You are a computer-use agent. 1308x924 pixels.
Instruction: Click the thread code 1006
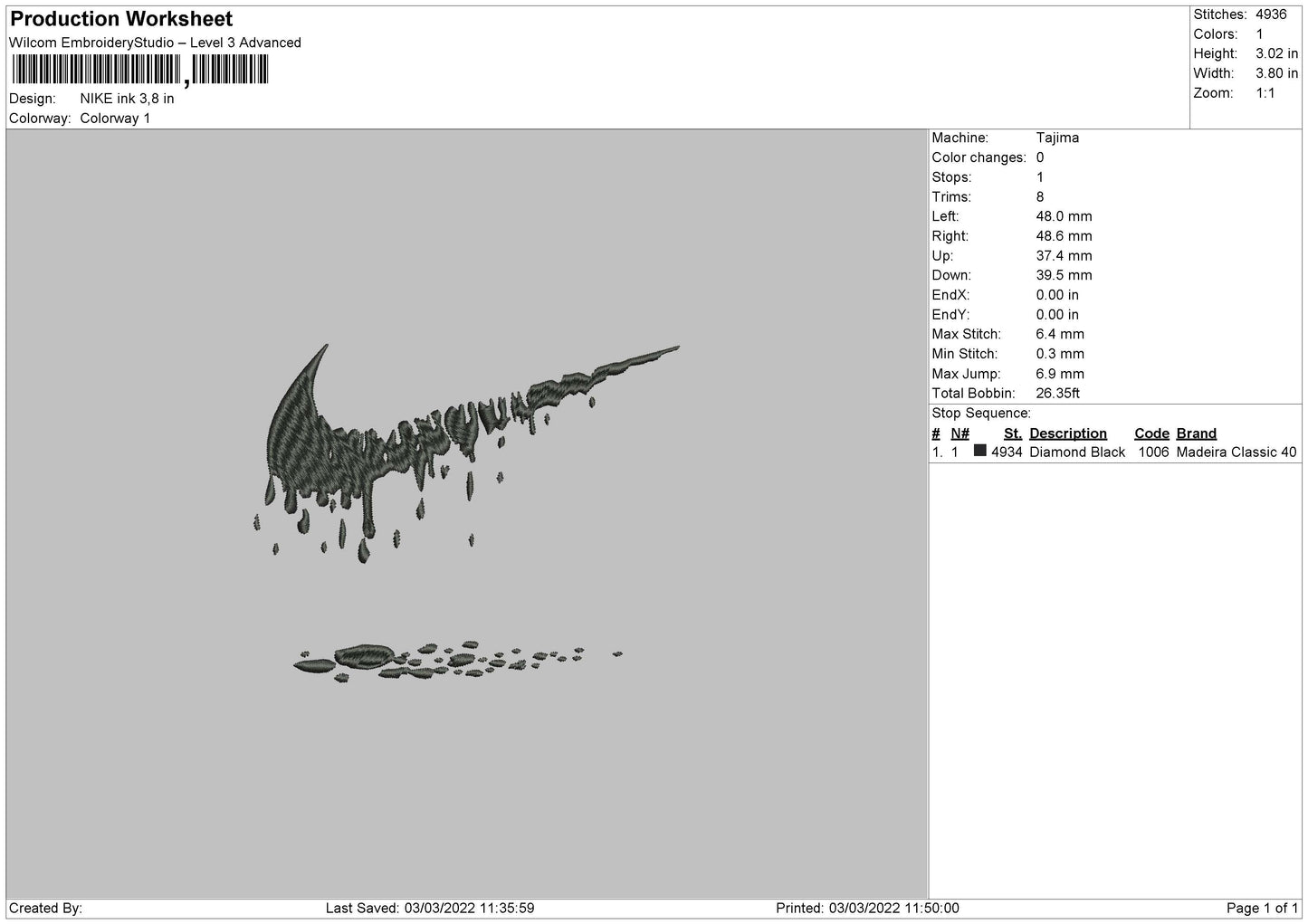pos(1153,452)
